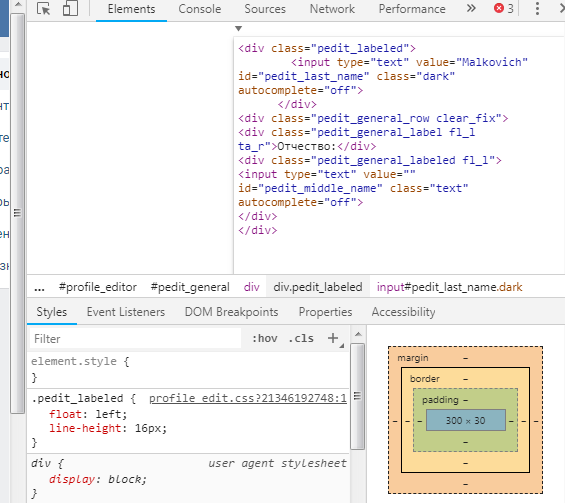
Task: Click the breadcrumb ellipsis to show ancestors
Action: coord(39,288)
